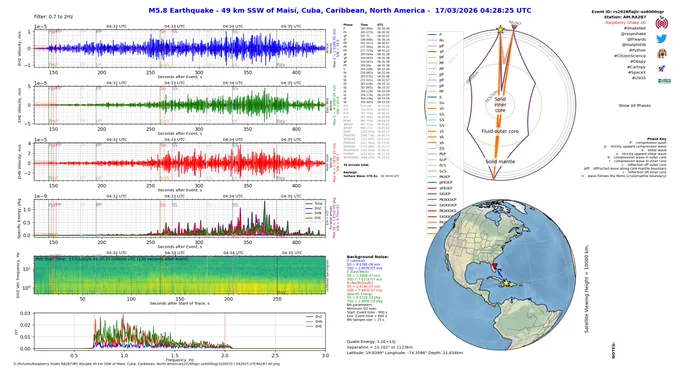Screen dimensions: 680x369
Task: Click the Raspberry Shake logo icon
Action: 661,23
